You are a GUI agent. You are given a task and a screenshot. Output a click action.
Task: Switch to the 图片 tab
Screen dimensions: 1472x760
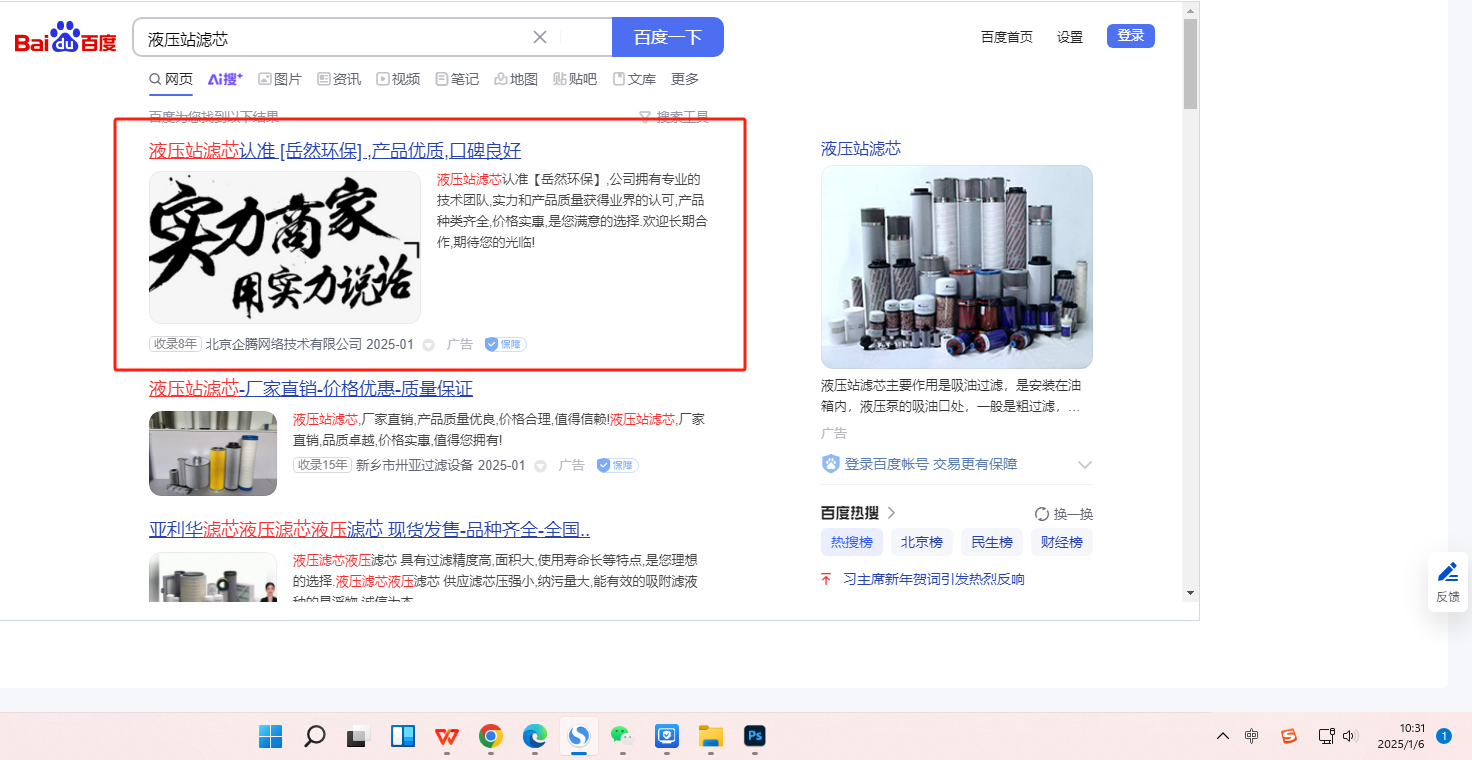[280, 79]
